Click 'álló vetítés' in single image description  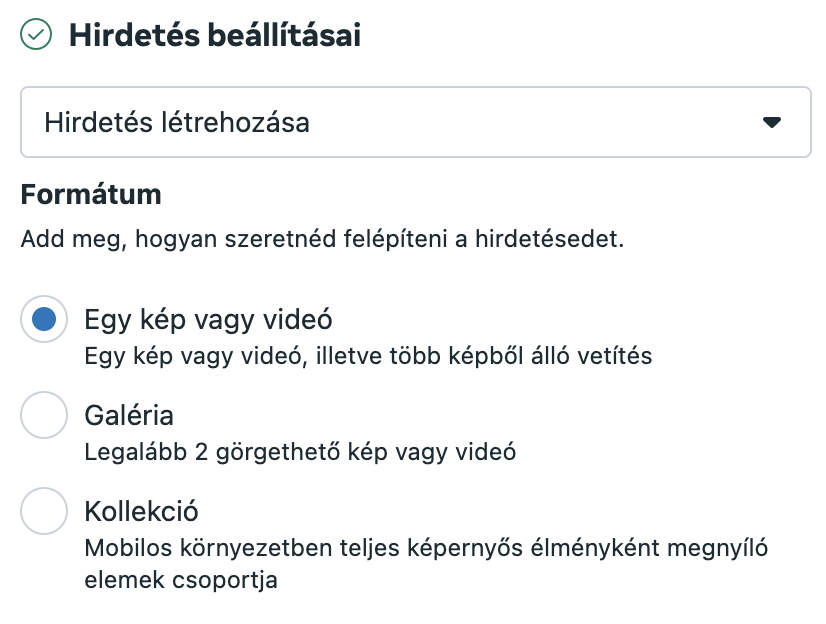[x=592, y=356]
